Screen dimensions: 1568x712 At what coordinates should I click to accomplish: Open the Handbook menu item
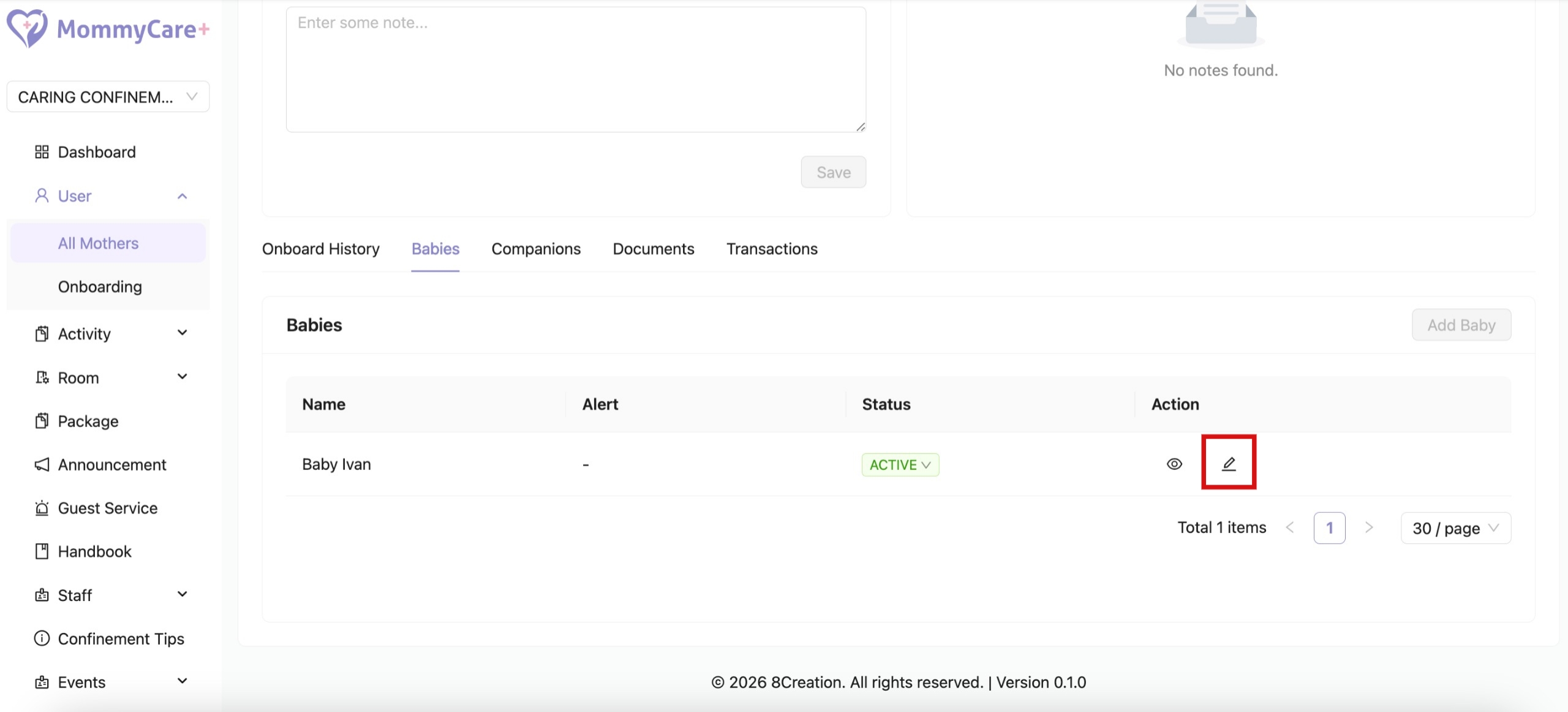pos(94,551)
